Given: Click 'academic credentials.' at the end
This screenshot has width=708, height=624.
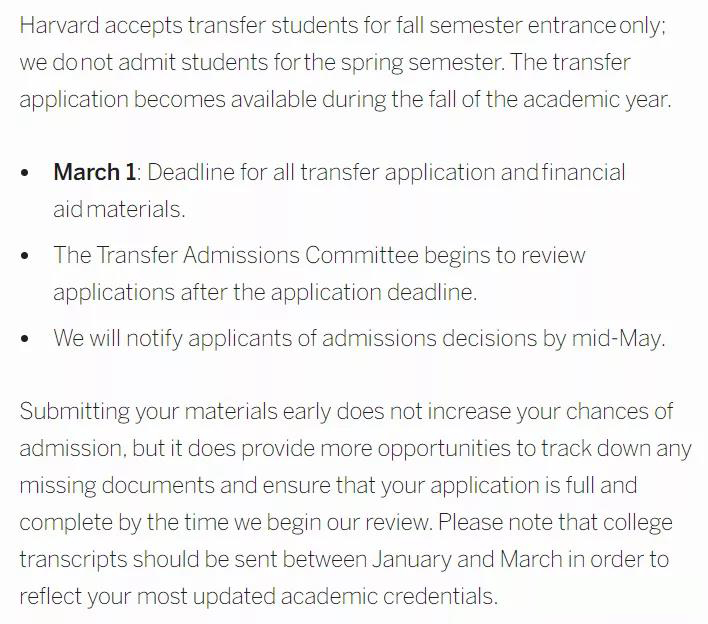Looking at the screenshot, I should [x=389, y=596].
